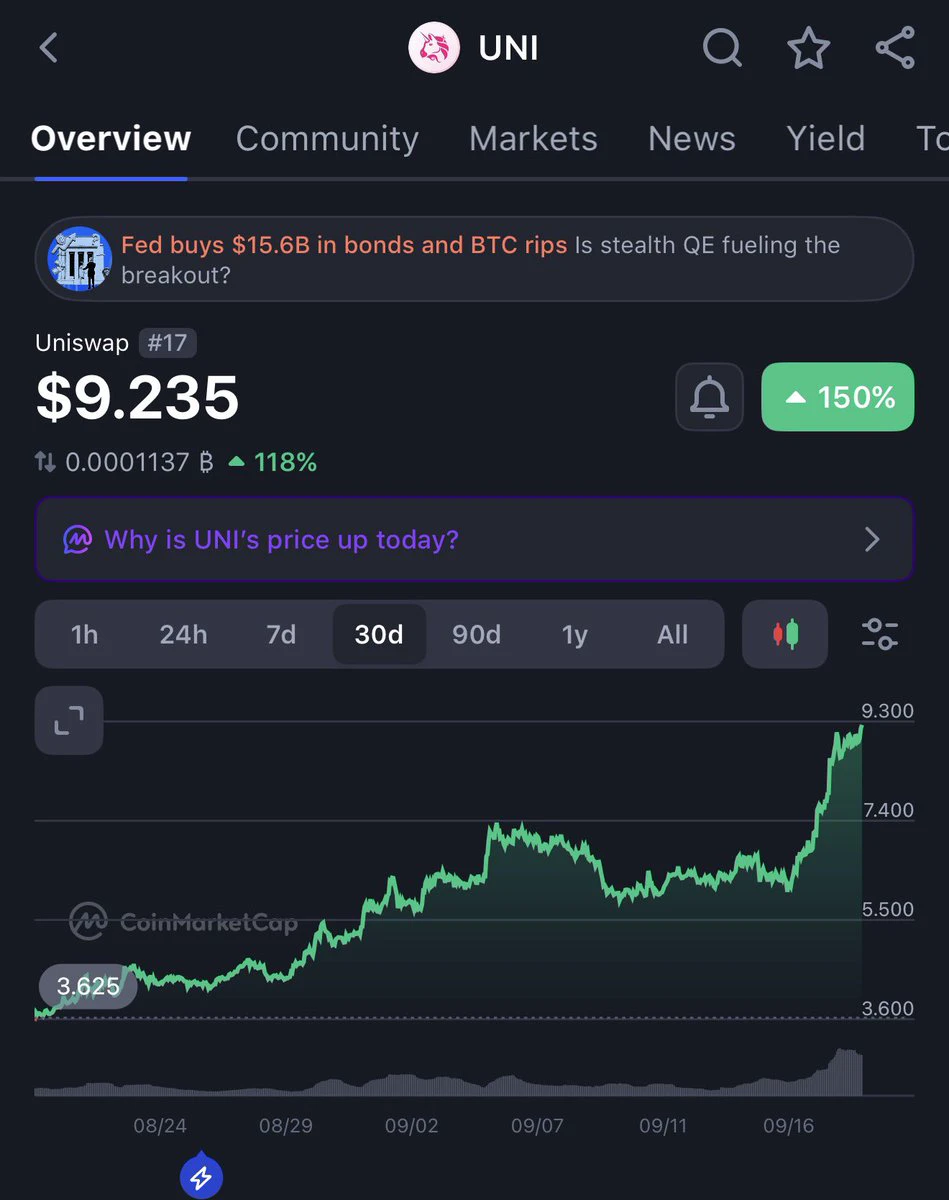The width and height of the screenshot is (949, 1200).
Task: Select the 1y time range
Action: pos(574,634)
